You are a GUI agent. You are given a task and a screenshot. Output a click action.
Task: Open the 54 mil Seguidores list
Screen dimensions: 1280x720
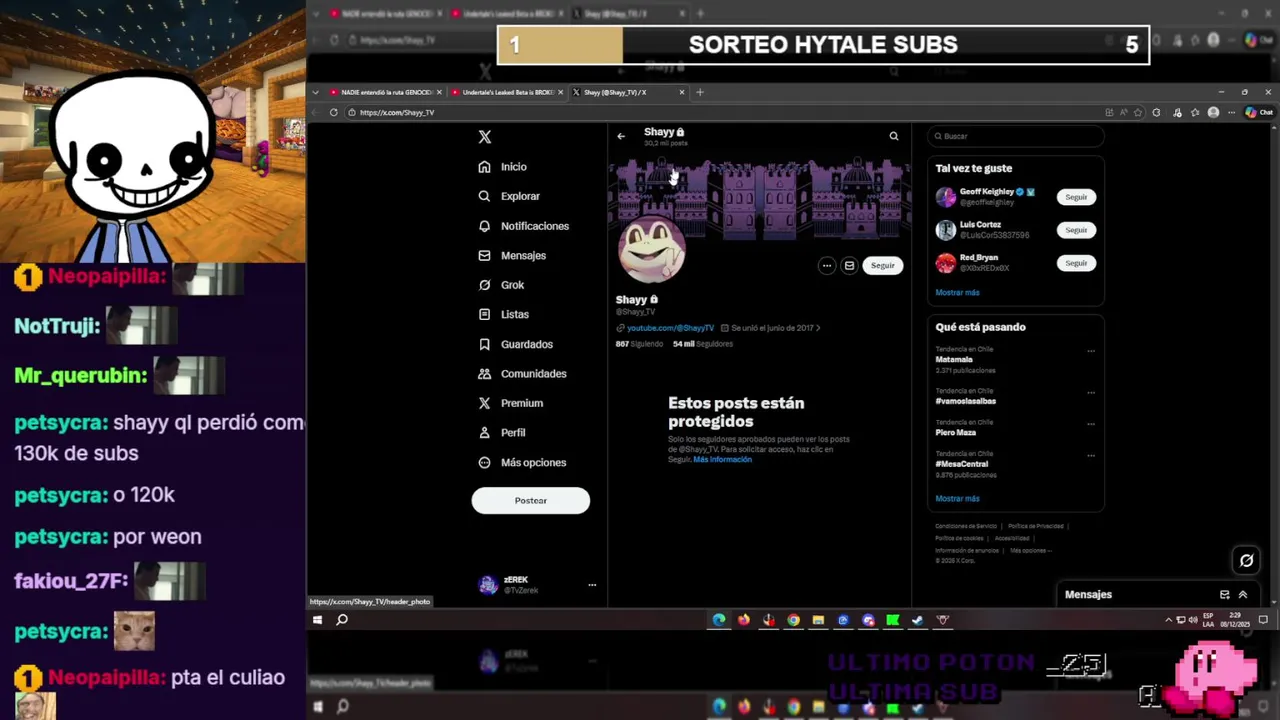point(703,344)
